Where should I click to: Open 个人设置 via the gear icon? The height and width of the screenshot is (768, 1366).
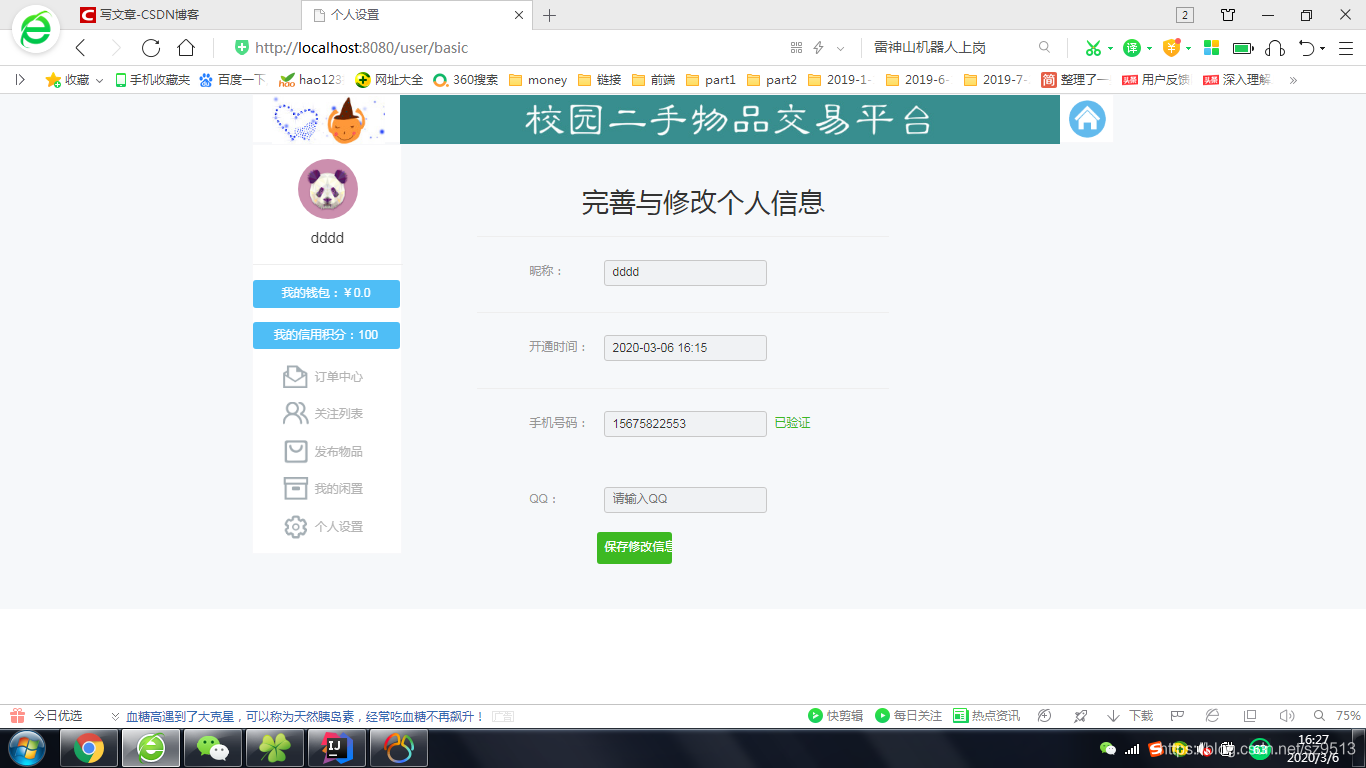(295, 526)
